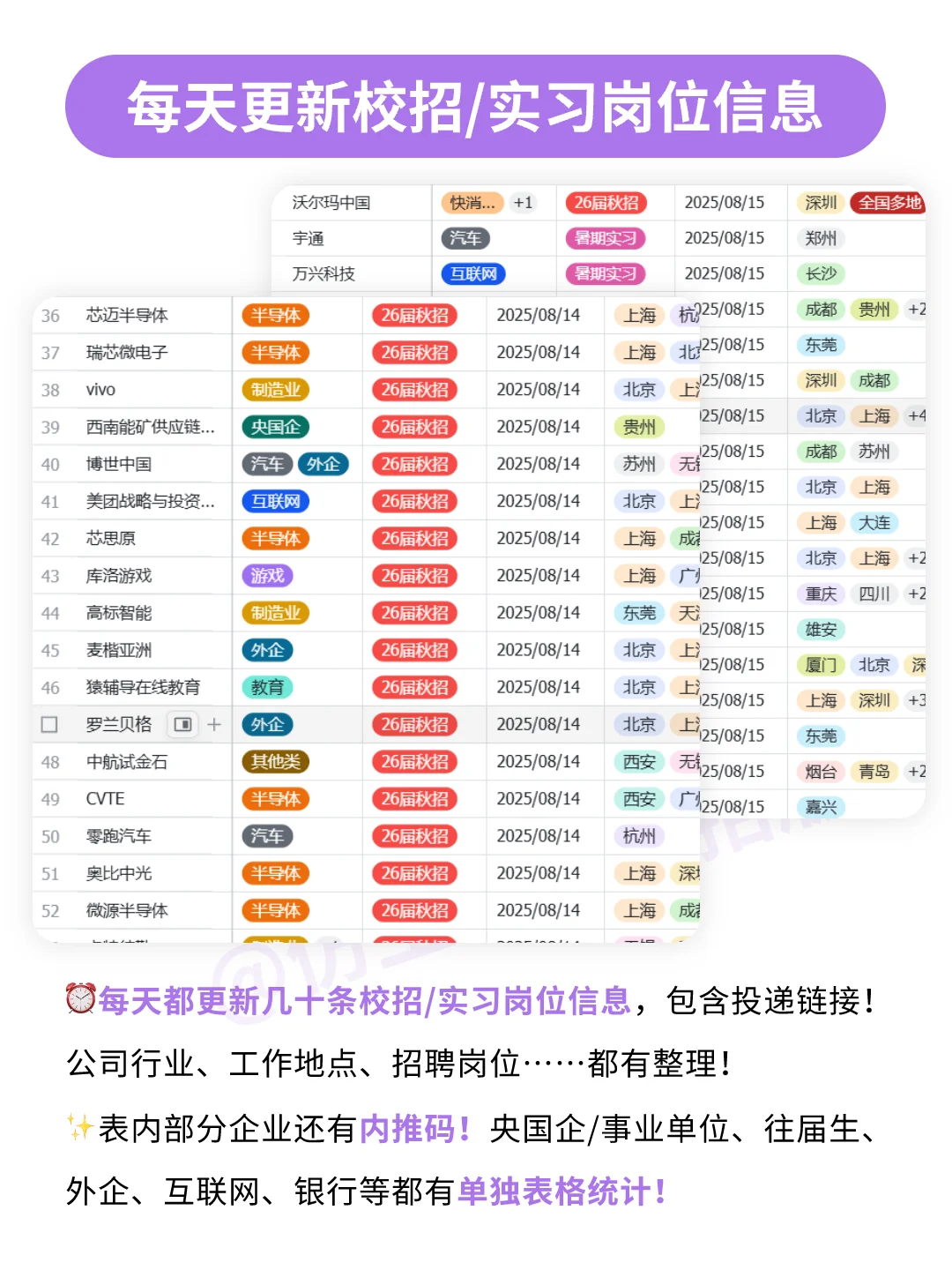Click the 微源半导体 company name
This screenshot has height=1270, width=952.
coord(127,910)
